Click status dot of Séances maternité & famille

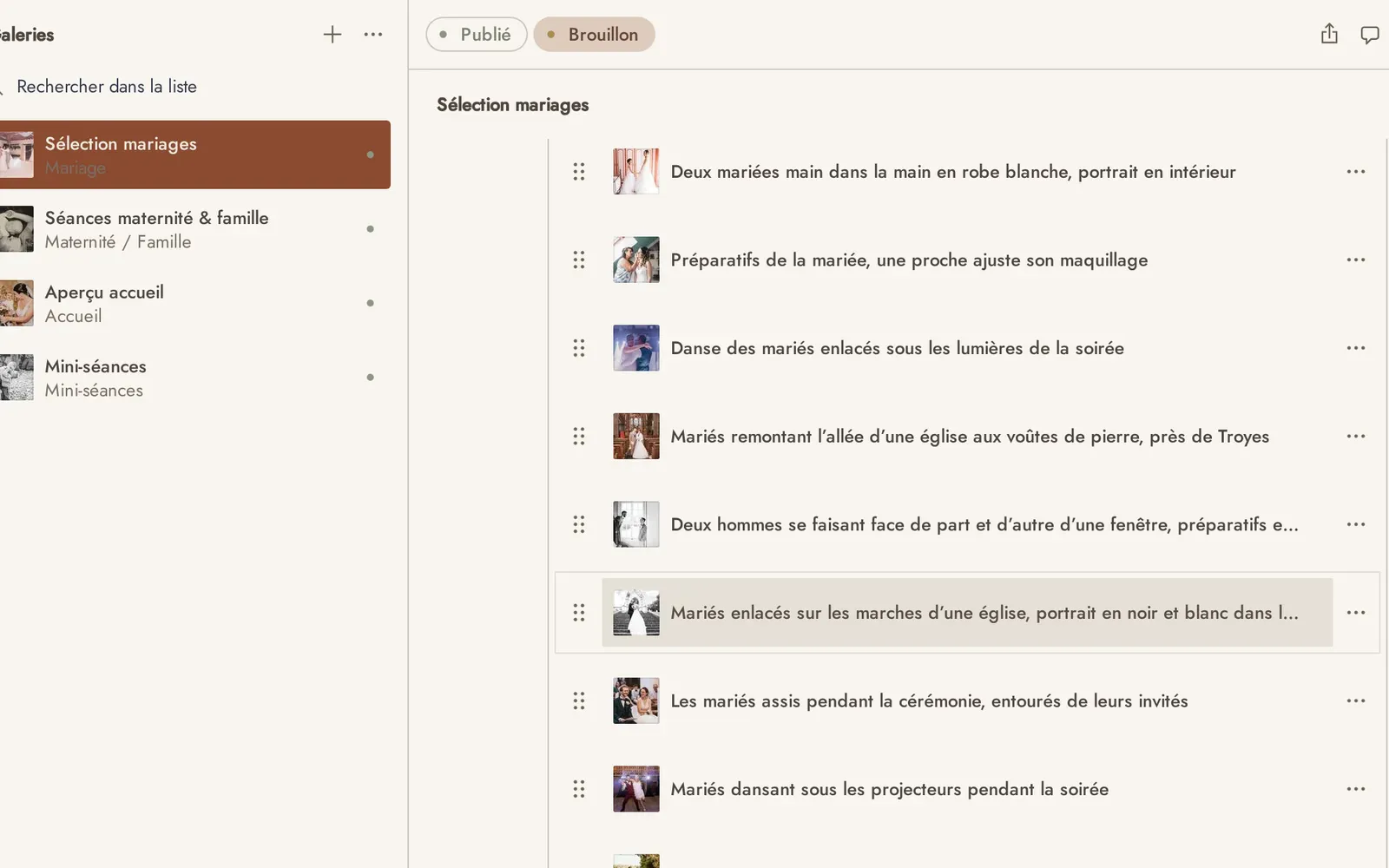coord(371,229)
